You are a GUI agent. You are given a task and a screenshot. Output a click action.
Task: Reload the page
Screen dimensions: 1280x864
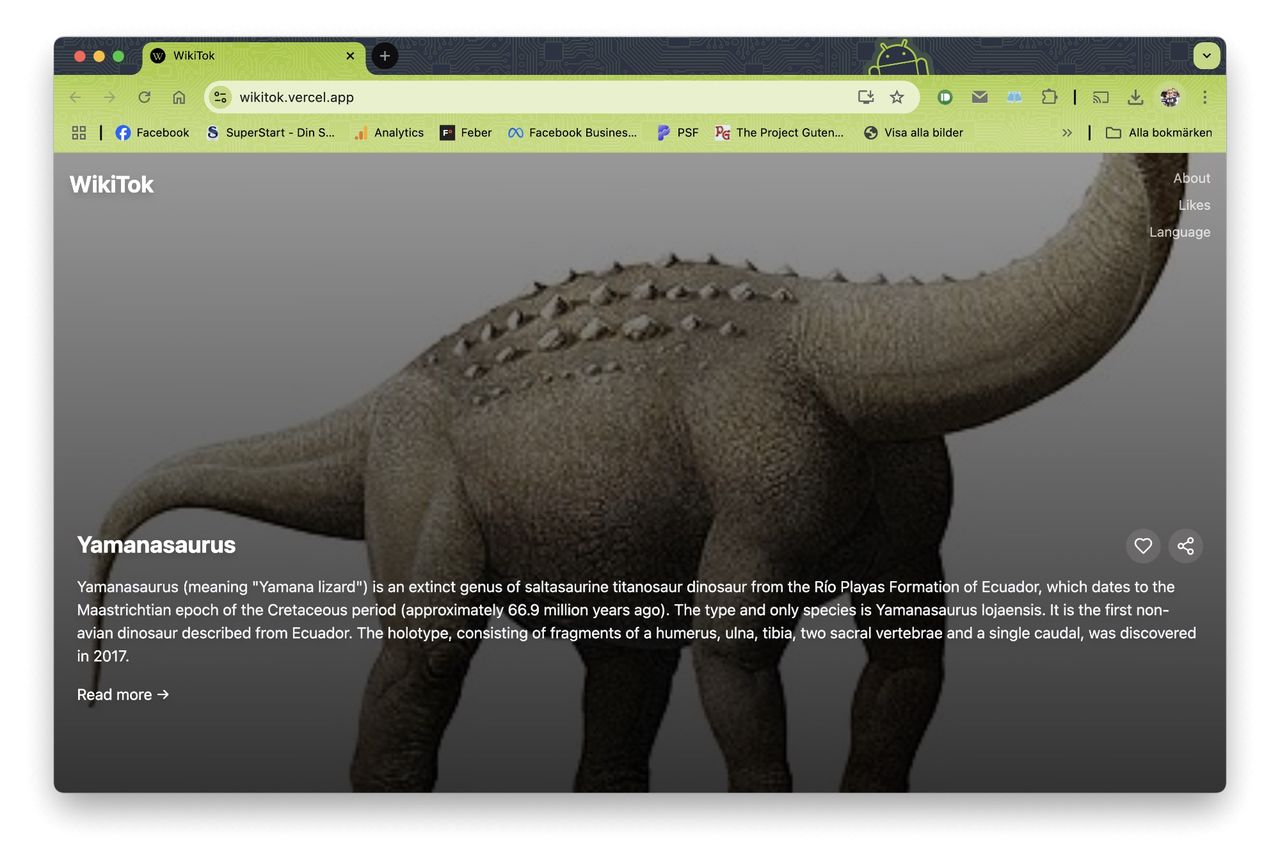coord(144,97)
